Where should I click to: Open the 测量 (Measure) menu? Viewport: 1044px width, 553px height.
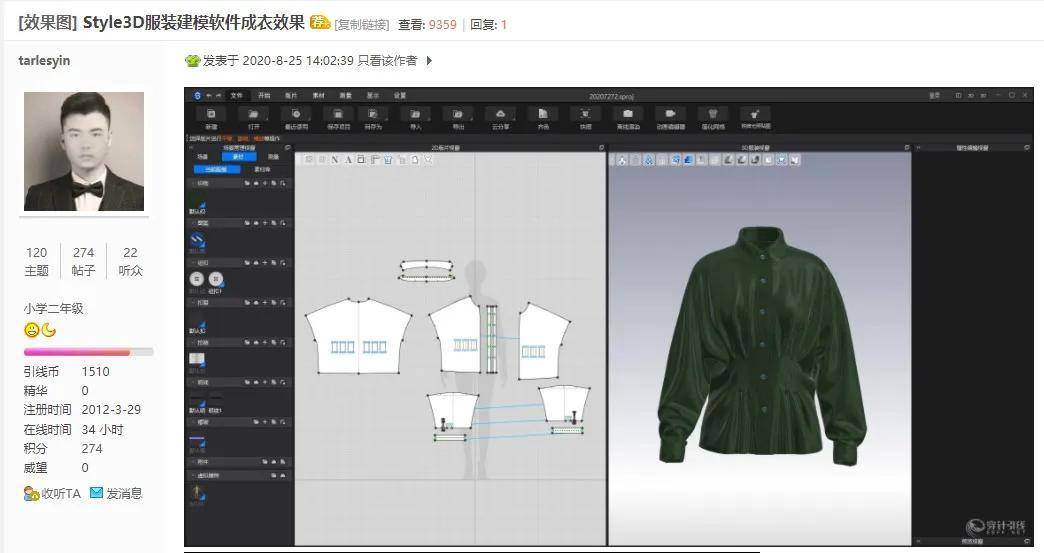tap(346, 96)
